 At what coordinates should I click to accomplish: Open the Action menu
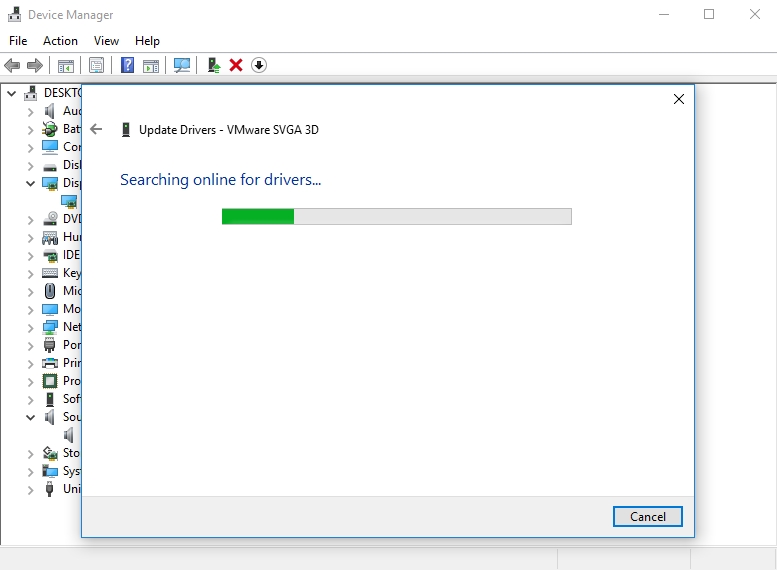click(60, 41)
